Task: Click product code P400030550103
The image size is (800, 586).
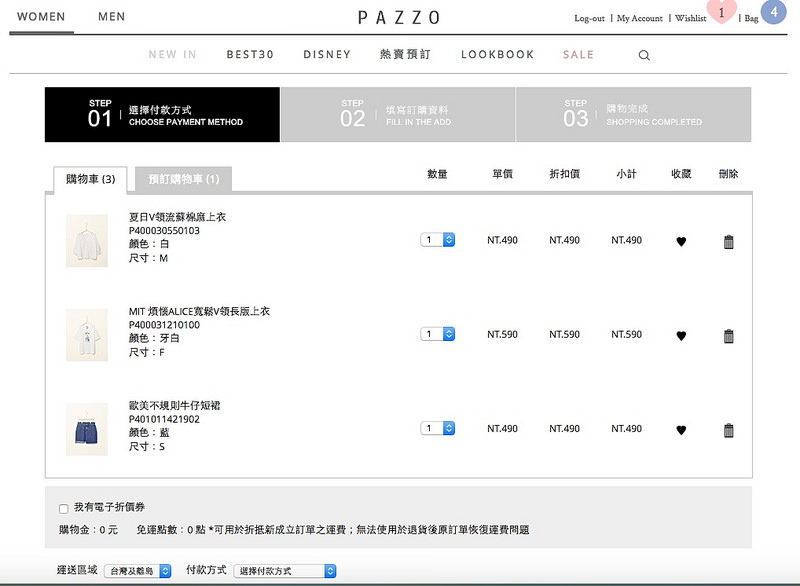Action: 164,231
